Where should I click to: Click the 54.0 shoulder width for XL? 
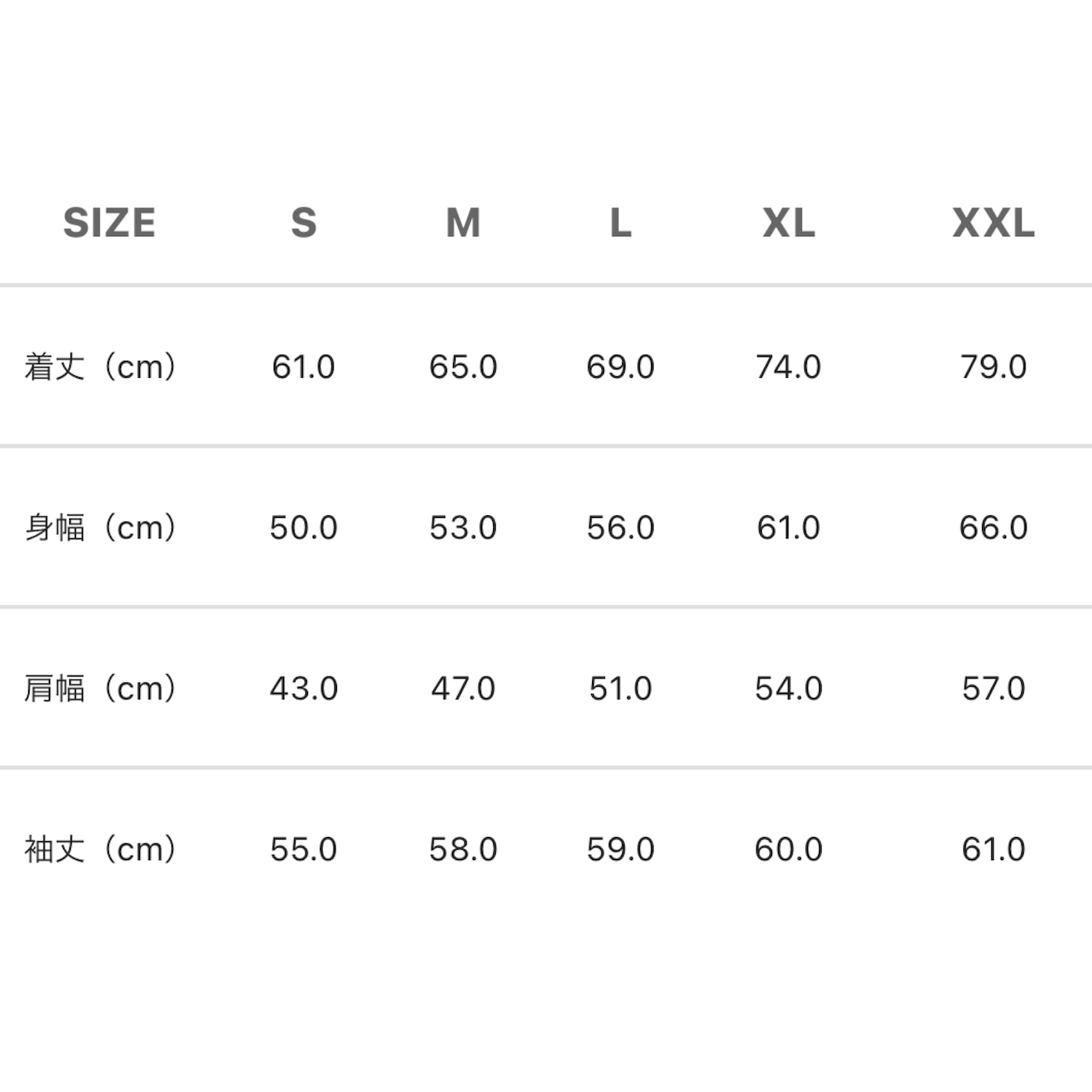tap(788, 688)
